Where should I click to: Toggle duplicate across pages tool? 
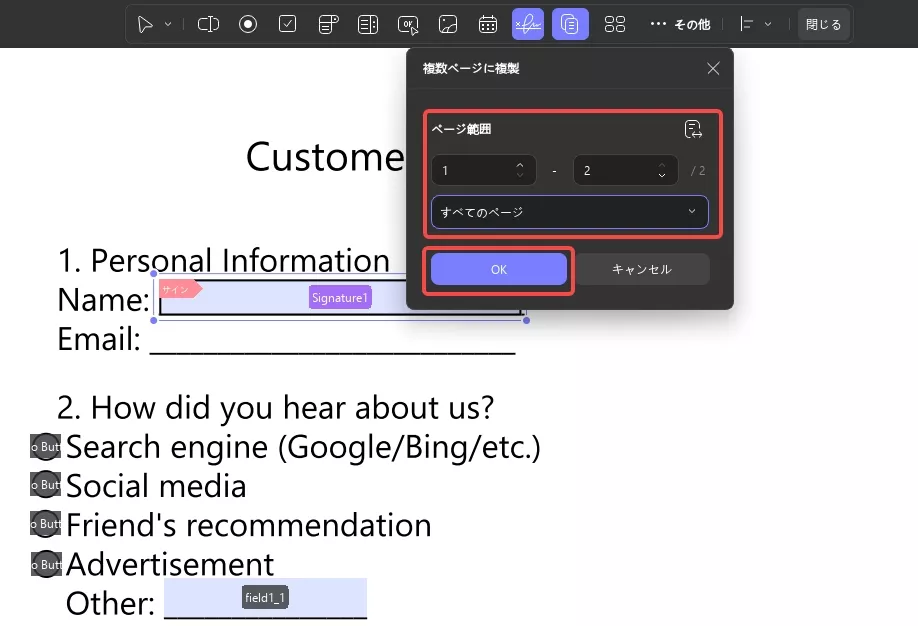point(570,25)
